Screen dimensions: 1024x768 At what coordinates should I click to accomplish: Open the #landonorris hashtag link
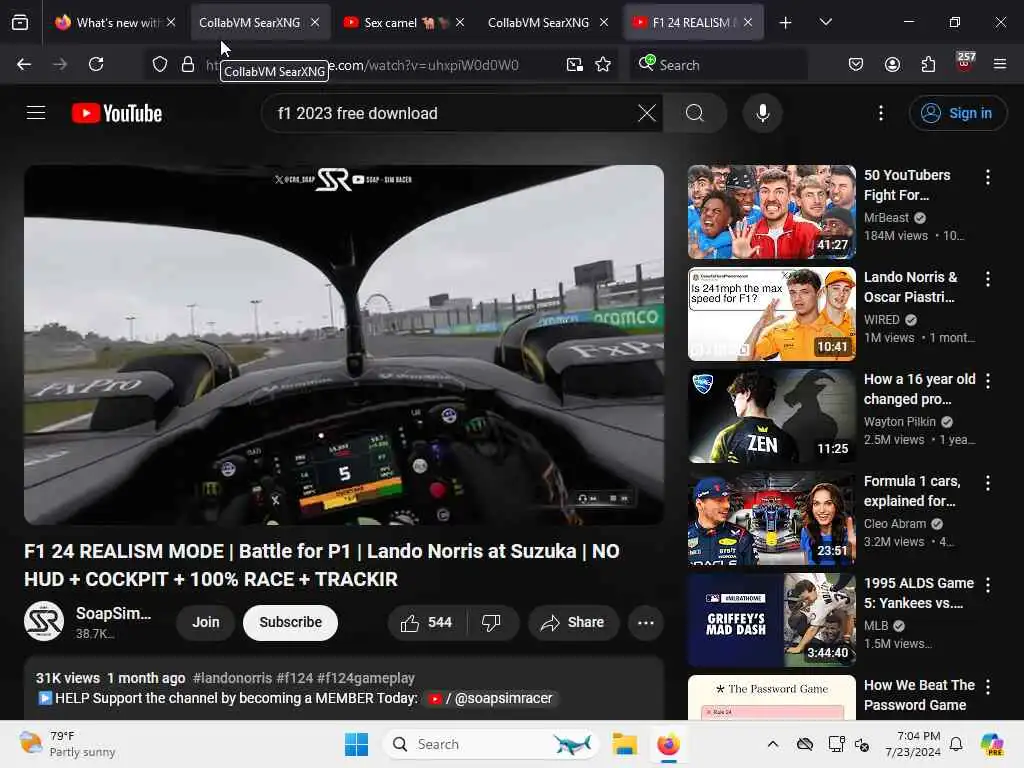[232, 678]
